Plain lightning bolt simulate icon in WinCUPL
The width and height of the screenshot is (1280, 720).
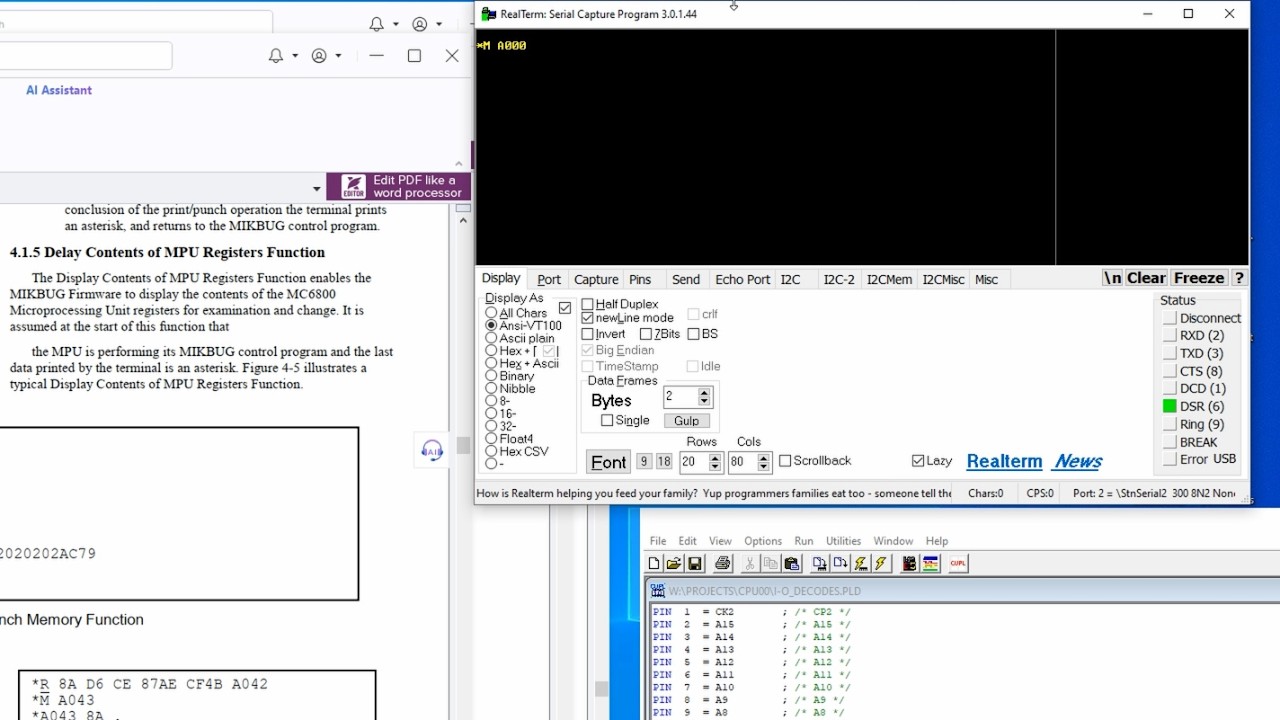[x=881, y=564]
